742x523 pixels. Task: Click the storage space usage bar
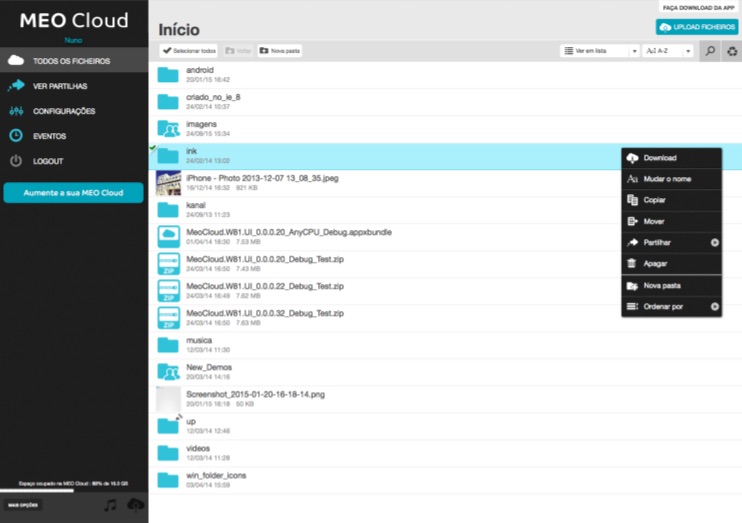(x=74, y=490)
